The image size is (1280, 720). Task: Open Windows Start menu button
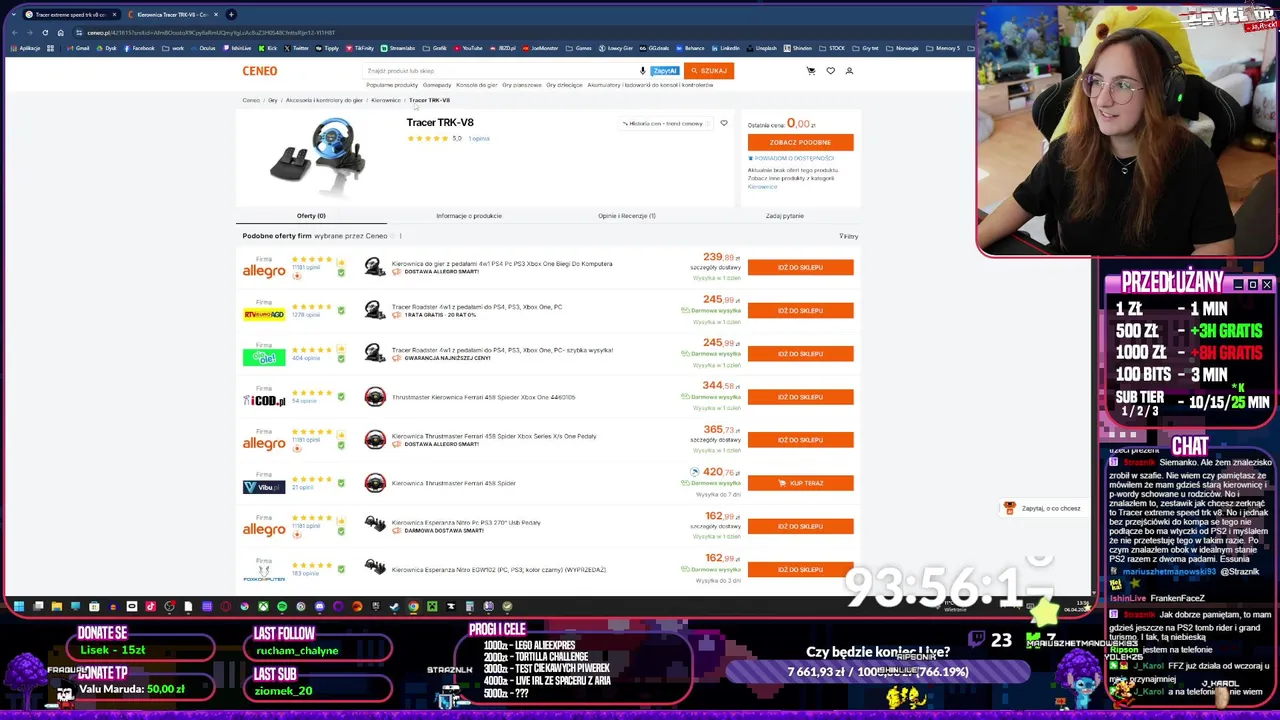coord(18,606)
